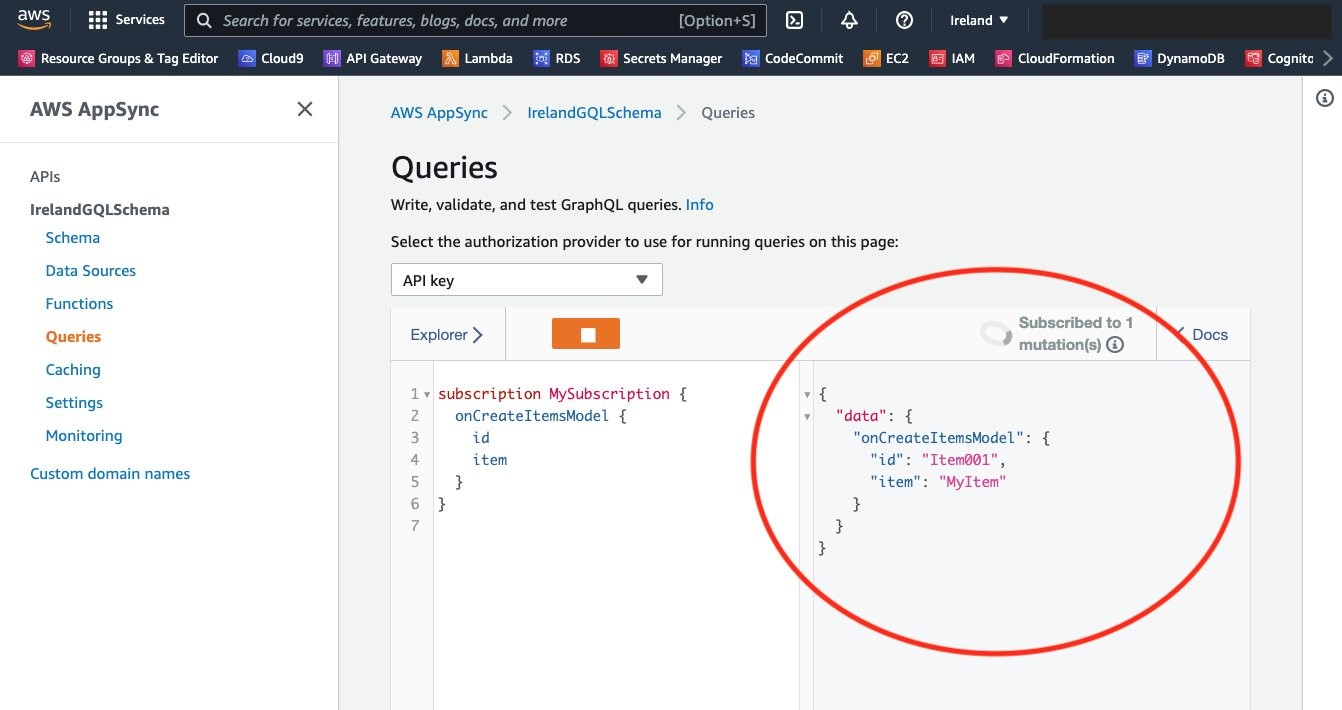Image resolution: width=1342 pixels, height=710 pixels.
Task: Open the info panel icon at right edge
Action: pyautogui.click(x=1325, y=98)
